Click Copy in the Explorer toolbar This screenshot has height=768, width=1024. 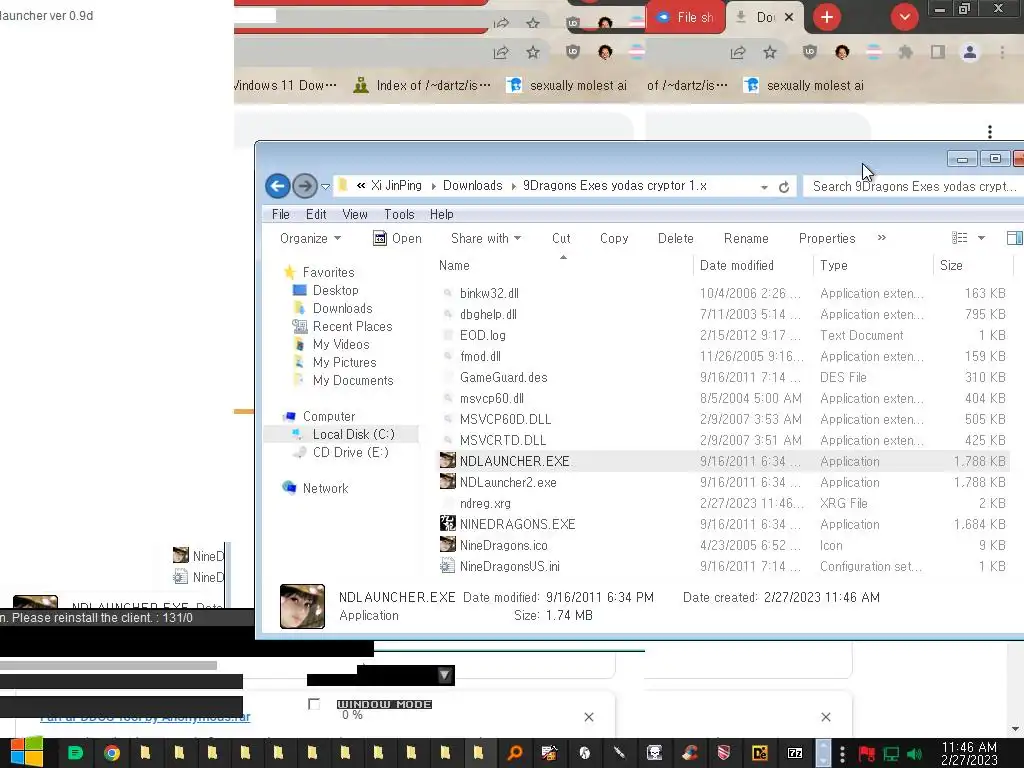tap(614, 238)
